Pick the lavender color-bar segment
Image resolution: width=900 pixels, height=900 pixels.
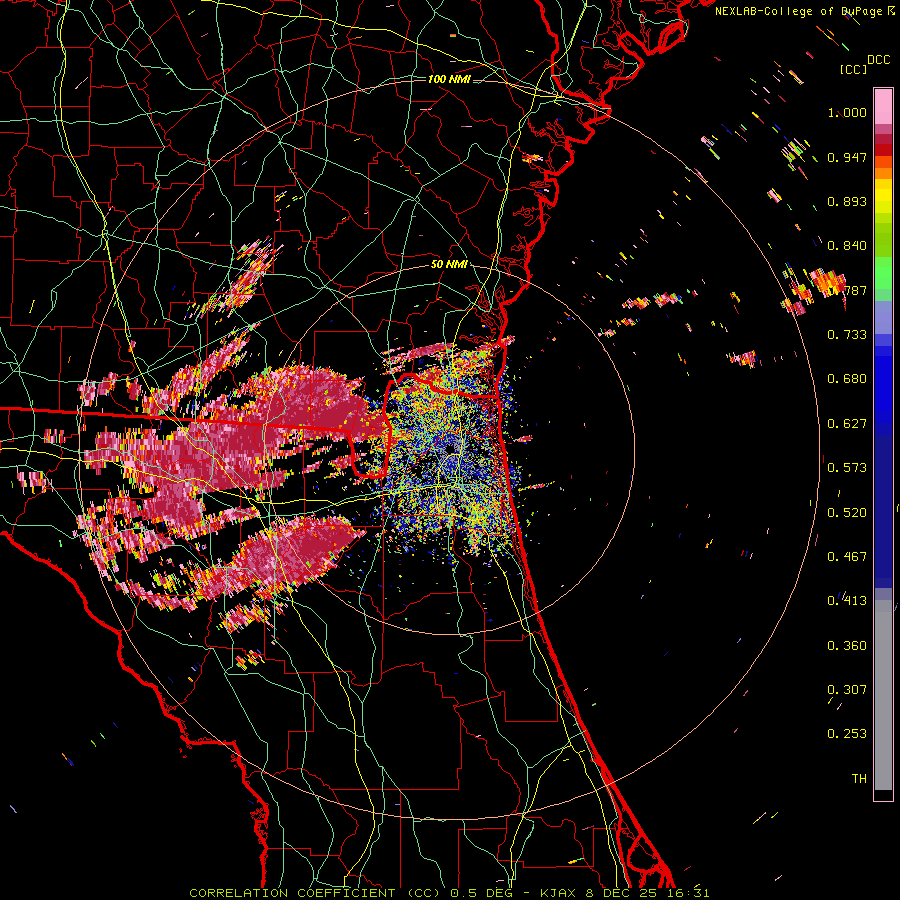point(883,317)
